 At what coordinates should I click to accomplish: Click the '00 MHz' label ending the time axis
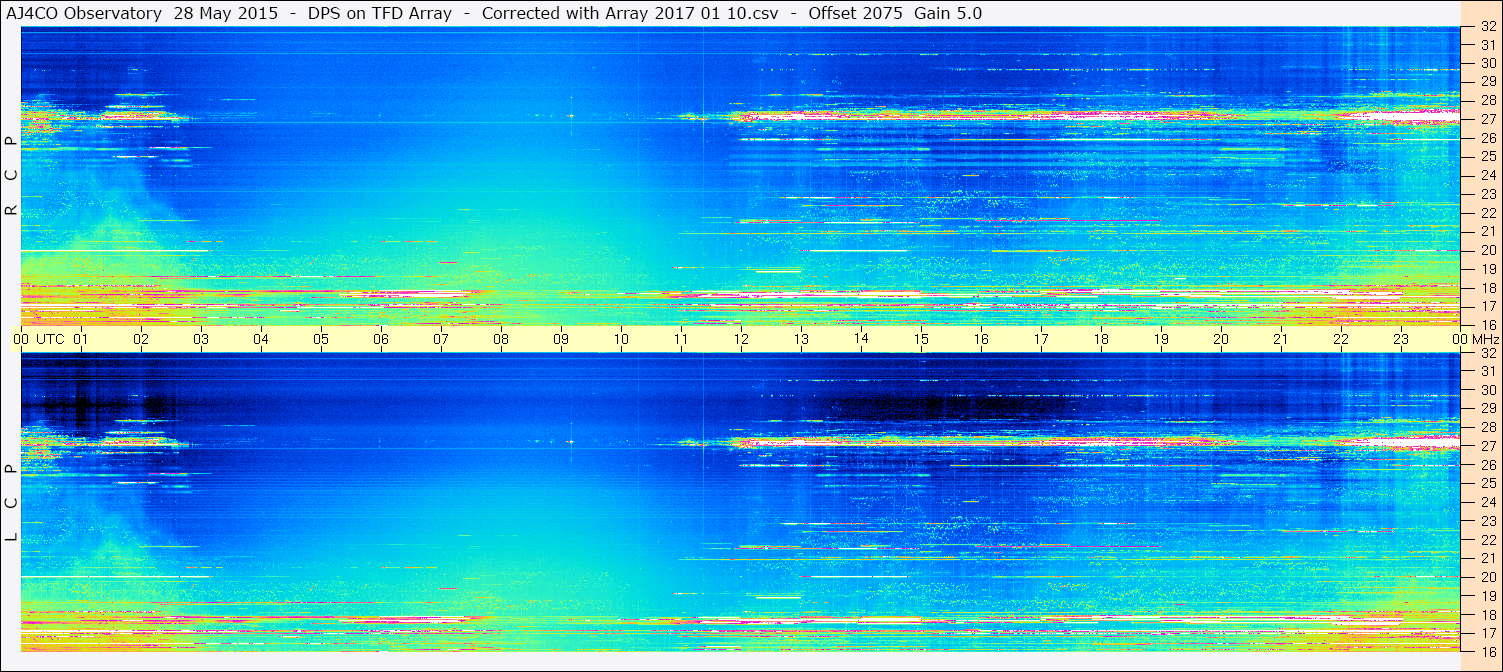pyautogui.click(x=1474, y=340)
